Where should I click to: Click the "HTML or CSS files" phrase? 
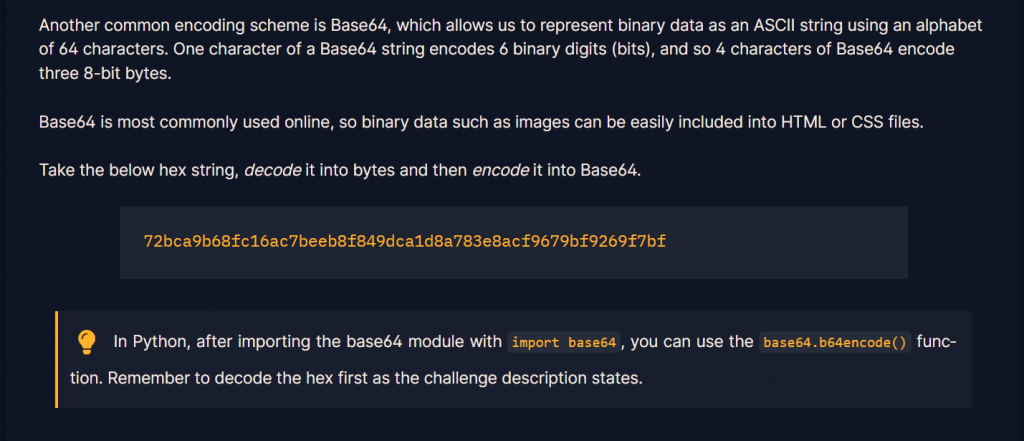(852, 122)
